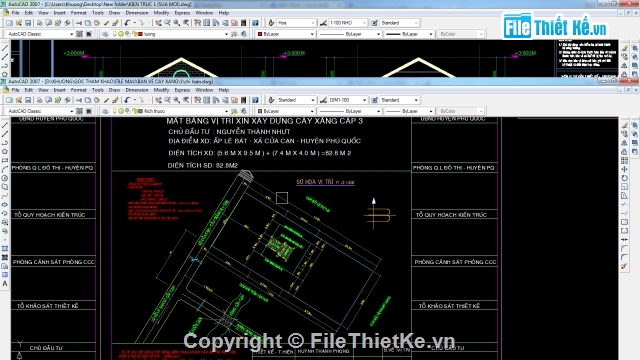
Task: Toggle tuong layer lock icon
Action: [134, 34]
